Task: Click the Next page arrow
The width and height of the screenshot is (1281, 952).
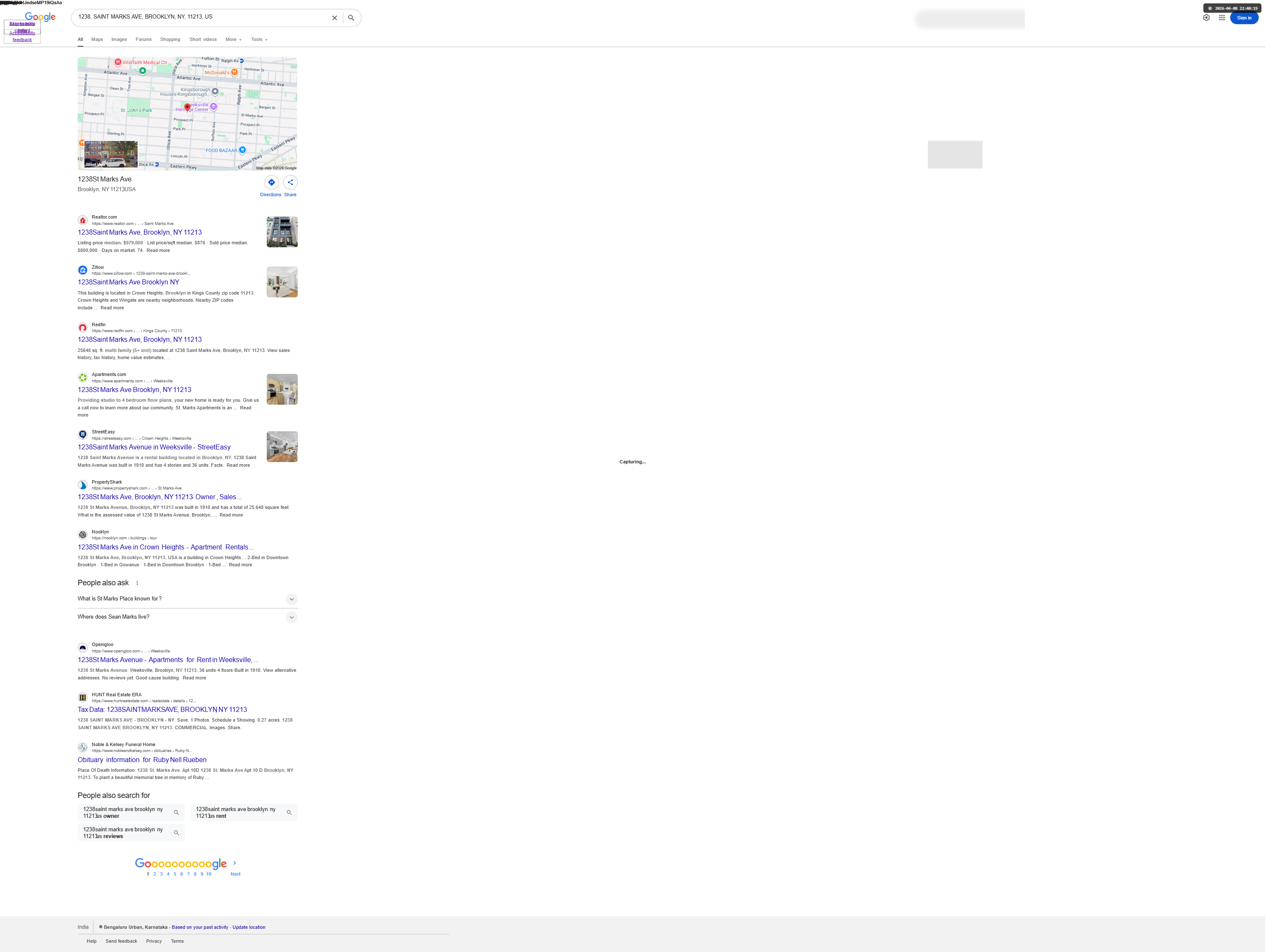Action: 235,864
